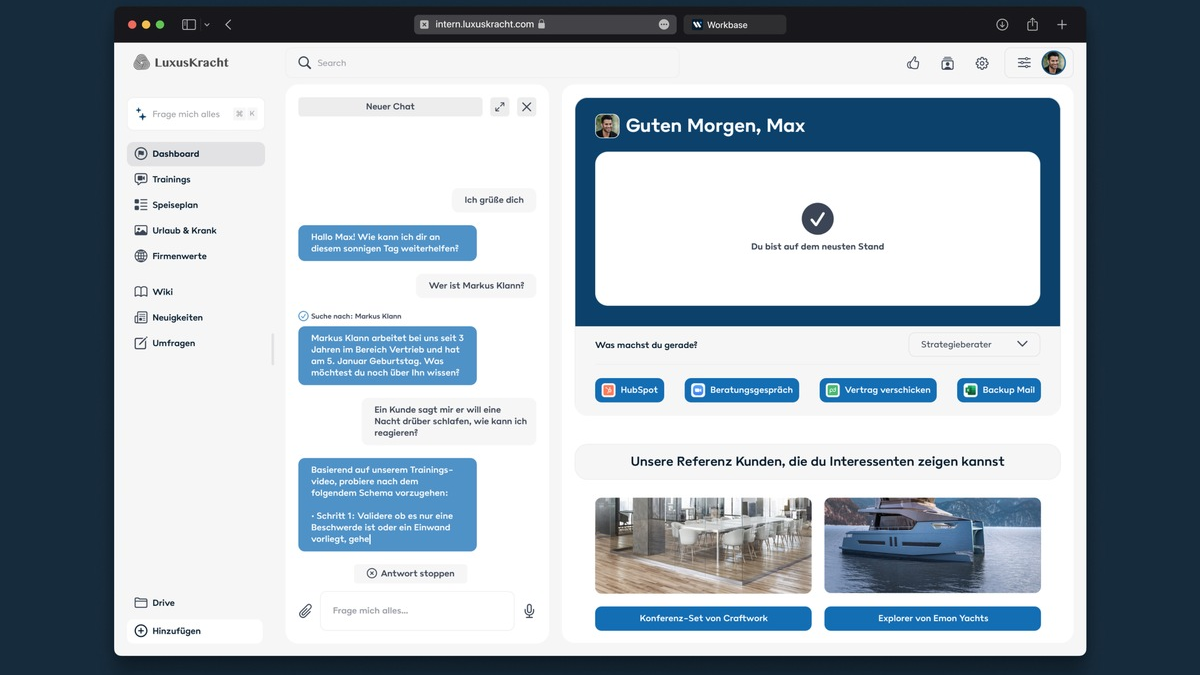Switch to the Workbase browser tab
Screen dimensions: 1200x675
tap(734, 23)
